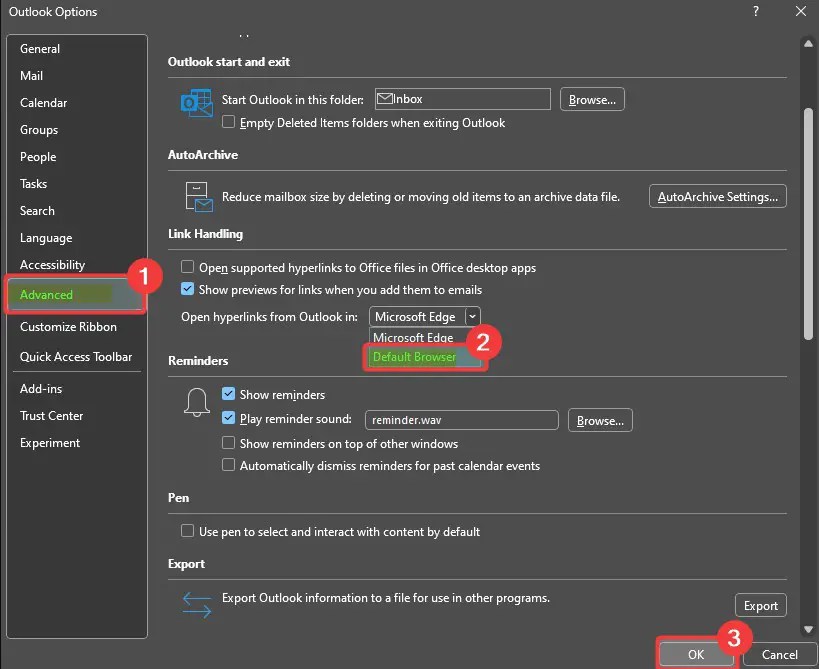Viewport: 819px width, 669px height.
Task: Enable auto-dismiss reminders for past events
Action: [x=228, y=465]
